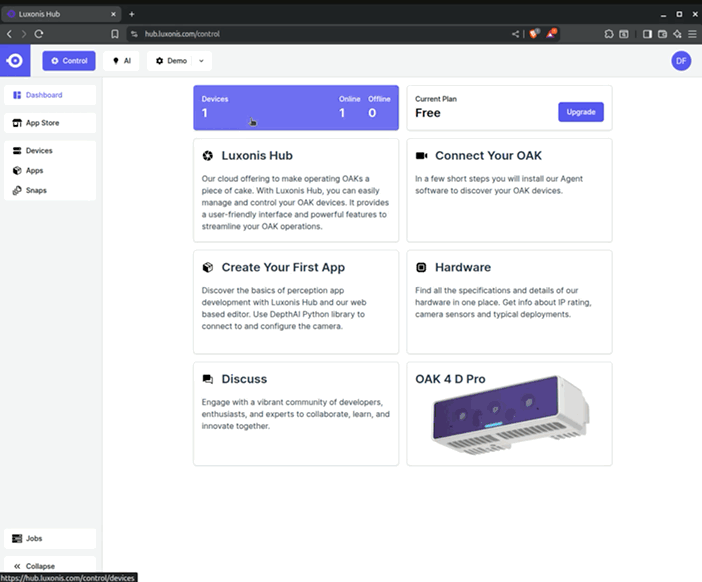Open the Leo AI sparkle icon
The height and width of the screenshot is (582, 702).
(677, 34)
